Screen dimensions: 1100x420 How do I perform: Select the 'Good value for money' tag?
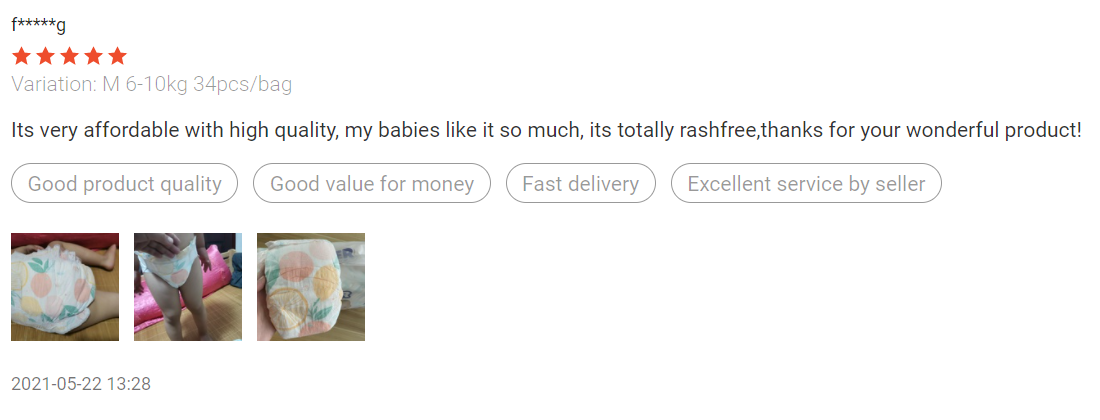point(372,184)
